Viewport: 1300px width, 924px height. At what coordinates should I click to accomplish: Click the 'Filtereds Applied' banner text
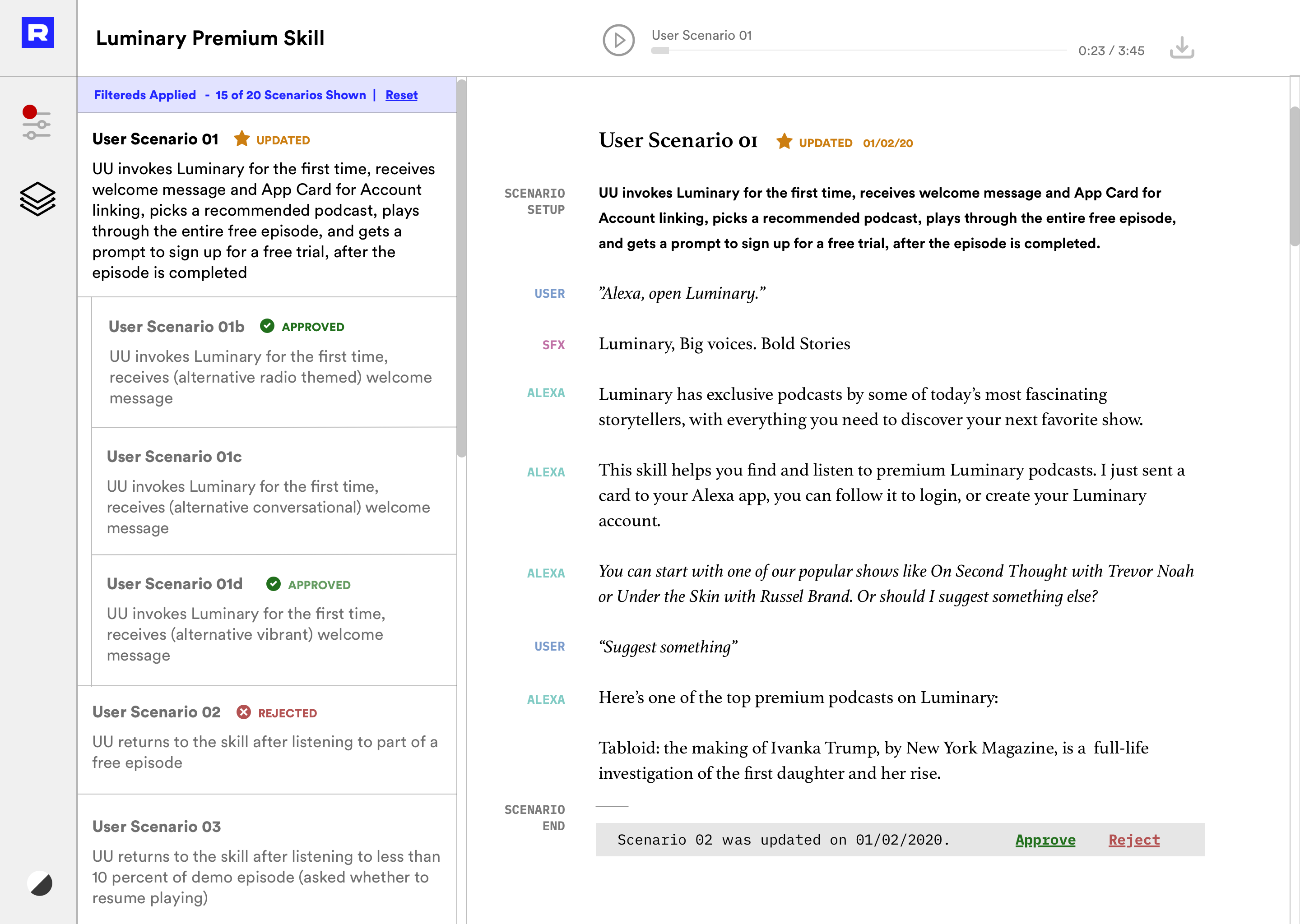tap(144, 95)
